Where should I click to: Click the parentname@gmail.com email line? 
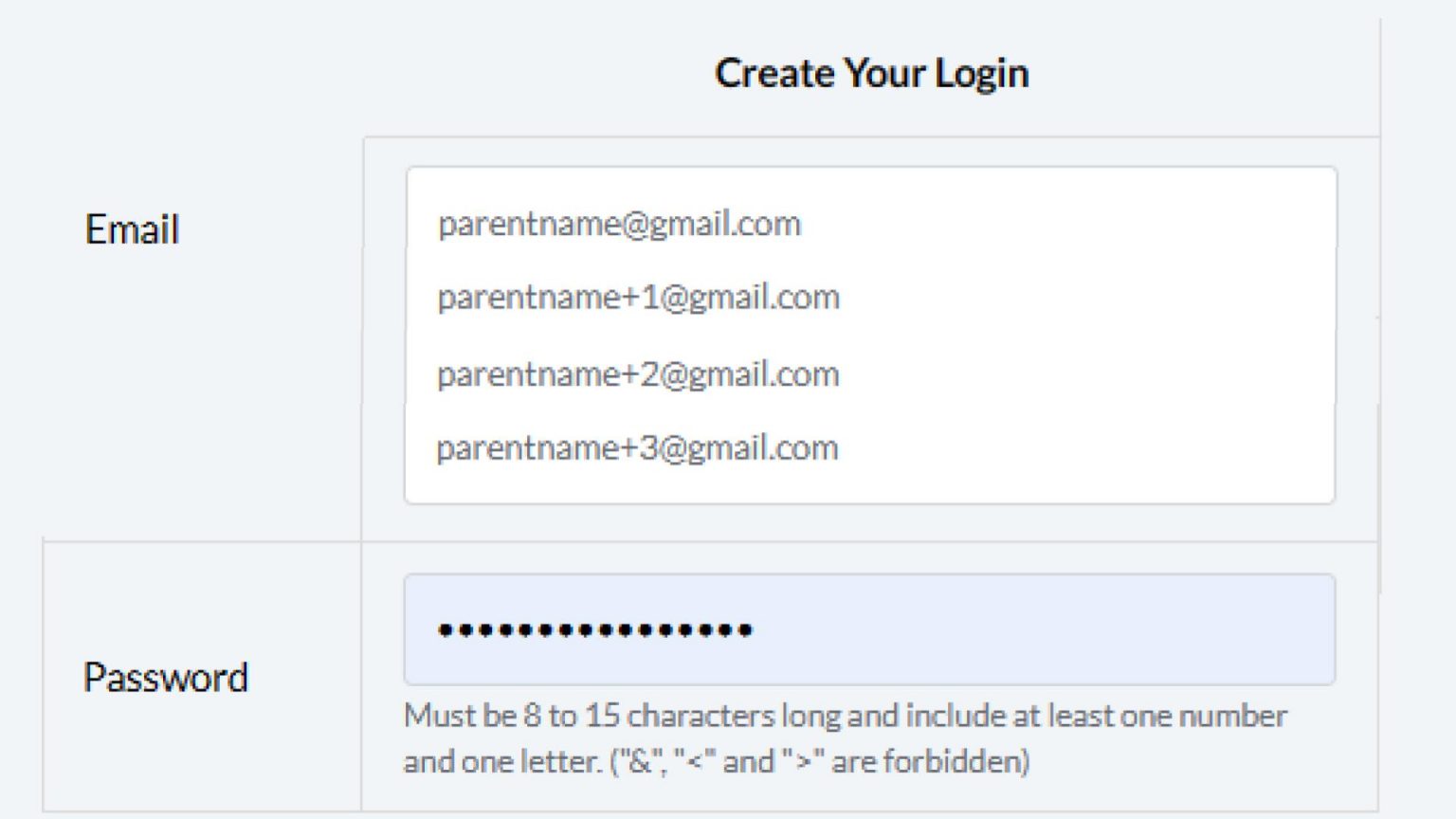coord(619,224)
